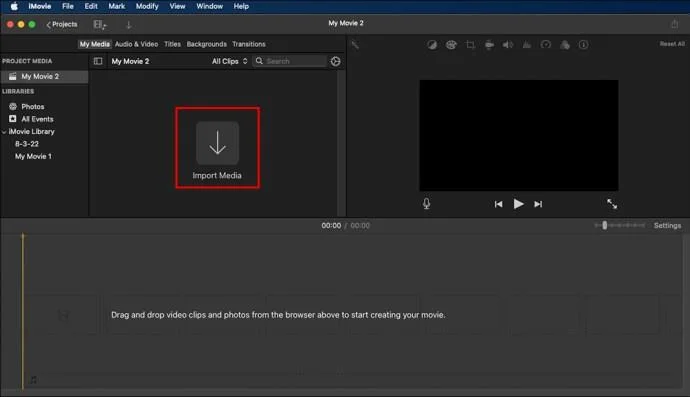The width and height of the screenshot is (690, 397).
Task: Click the import download arrow in toolbar
Action: (128, 25)
